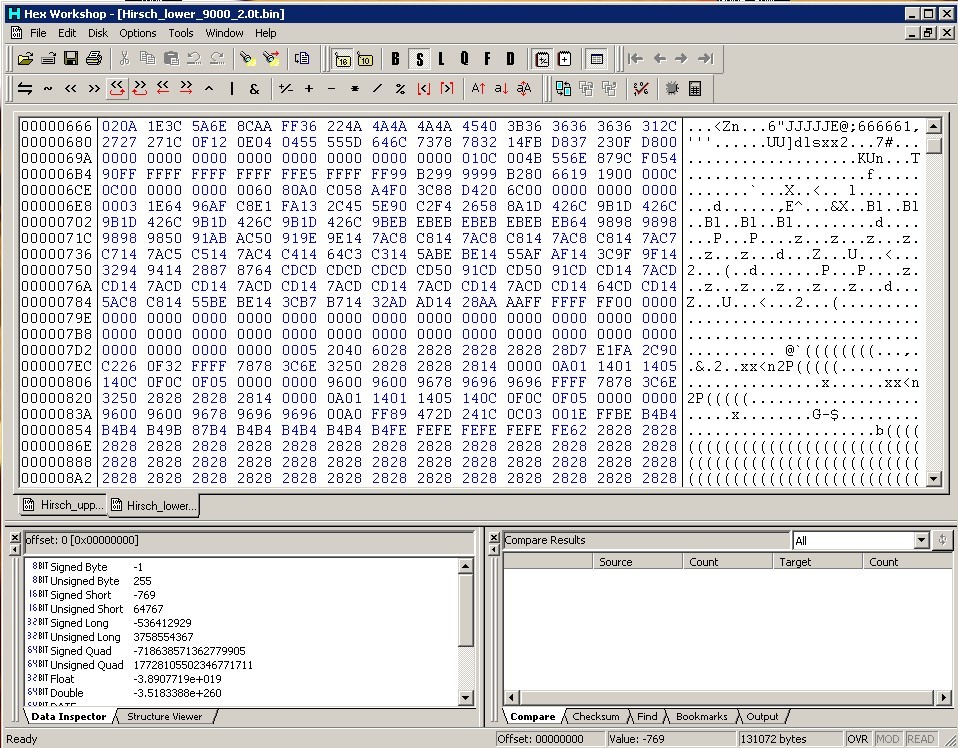Open the Disk menu
The image size is (958, 748).
coord(98,33)
